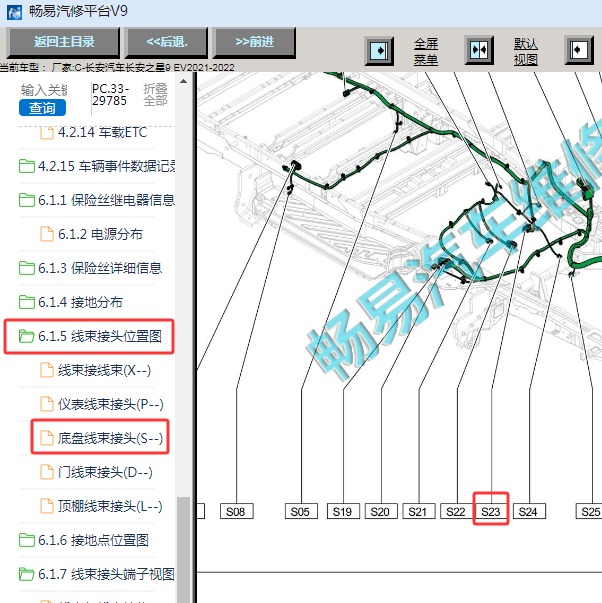Click the scroll-up arrow of the tree panel
This screenshot has width=602, height=603.
(183, 81)
